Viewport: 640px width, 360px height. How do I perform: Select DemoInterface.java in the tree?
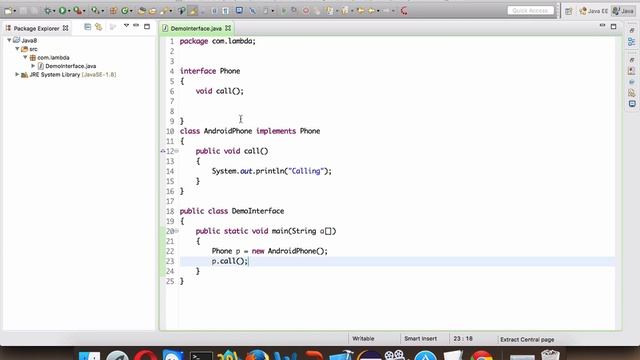coord(67,66)
